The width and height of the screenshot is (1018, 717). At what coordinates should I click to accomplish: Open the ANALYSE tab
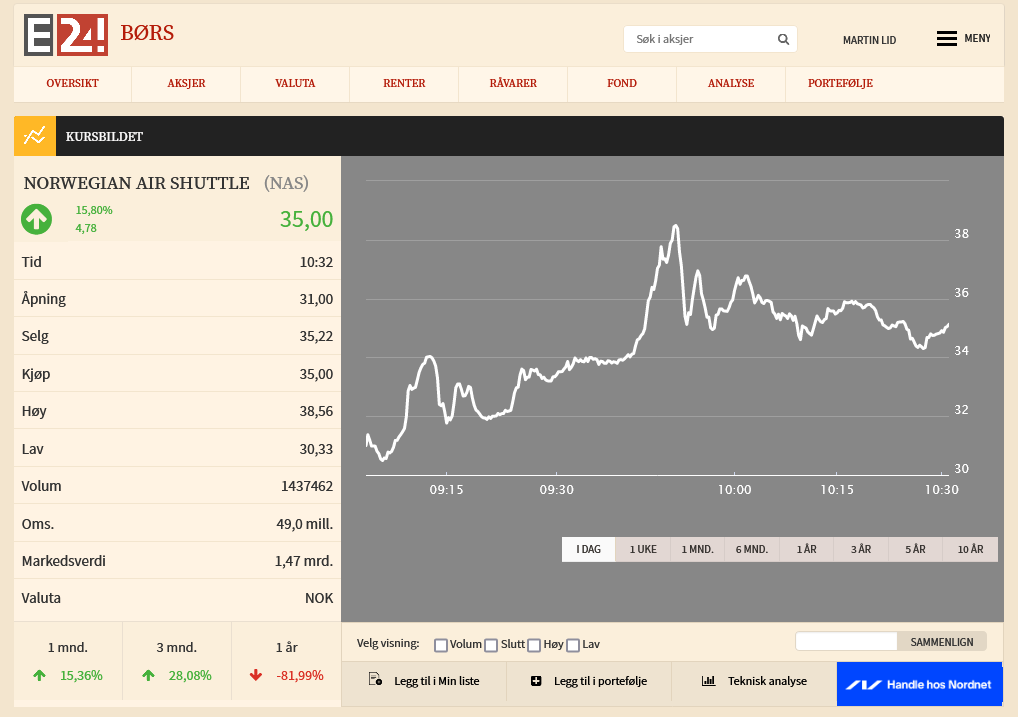731,83
